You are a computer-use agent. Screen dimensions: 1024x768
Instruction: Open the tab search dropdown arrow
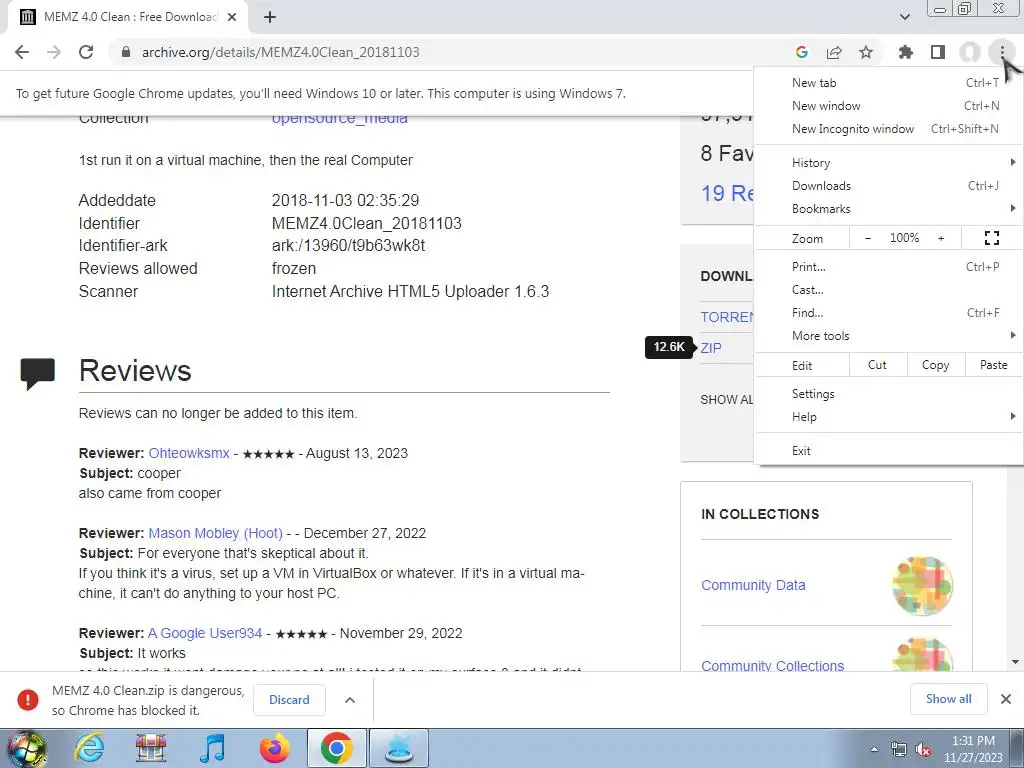point(904,17)
